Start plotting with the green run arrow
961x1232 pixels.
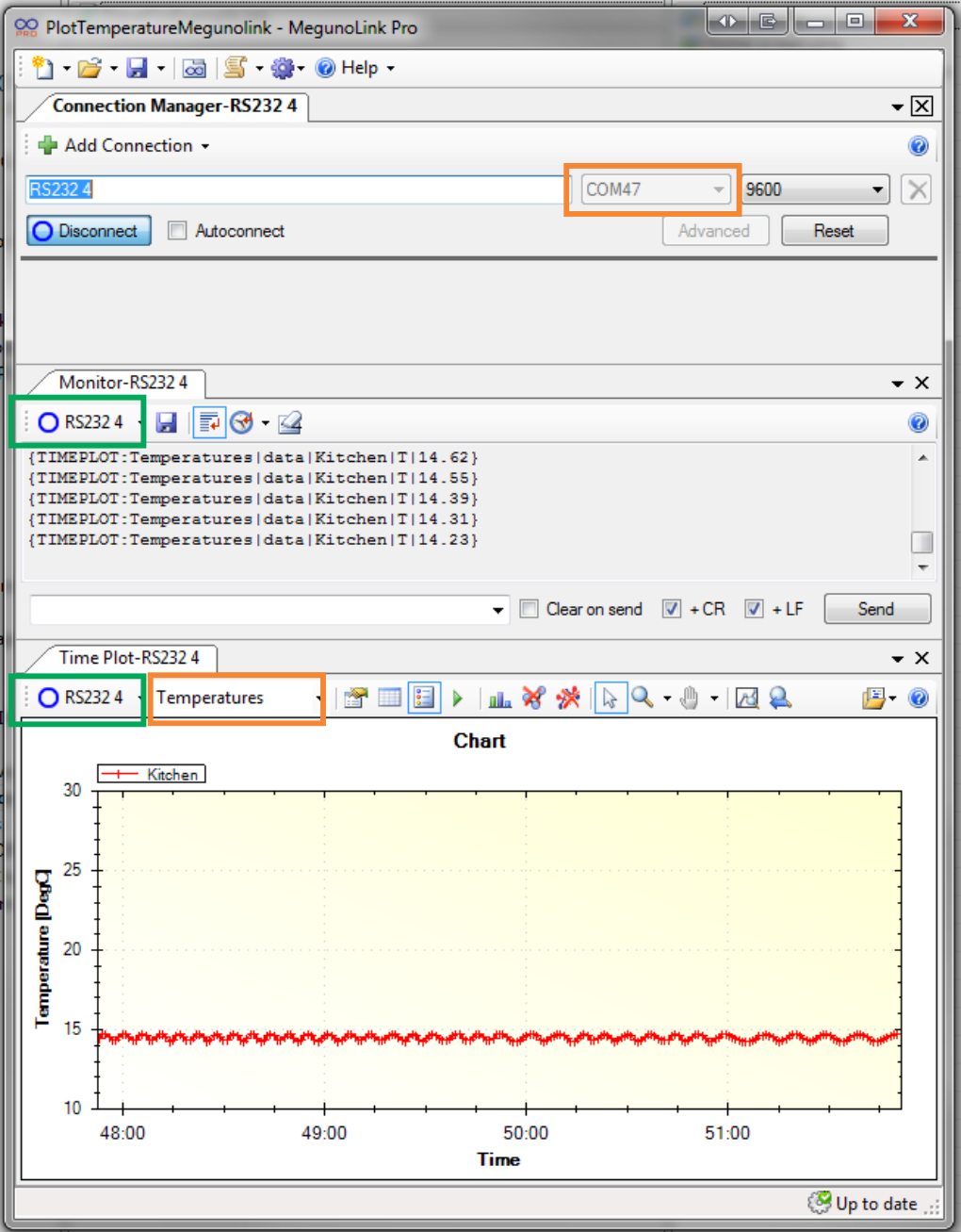458,698
